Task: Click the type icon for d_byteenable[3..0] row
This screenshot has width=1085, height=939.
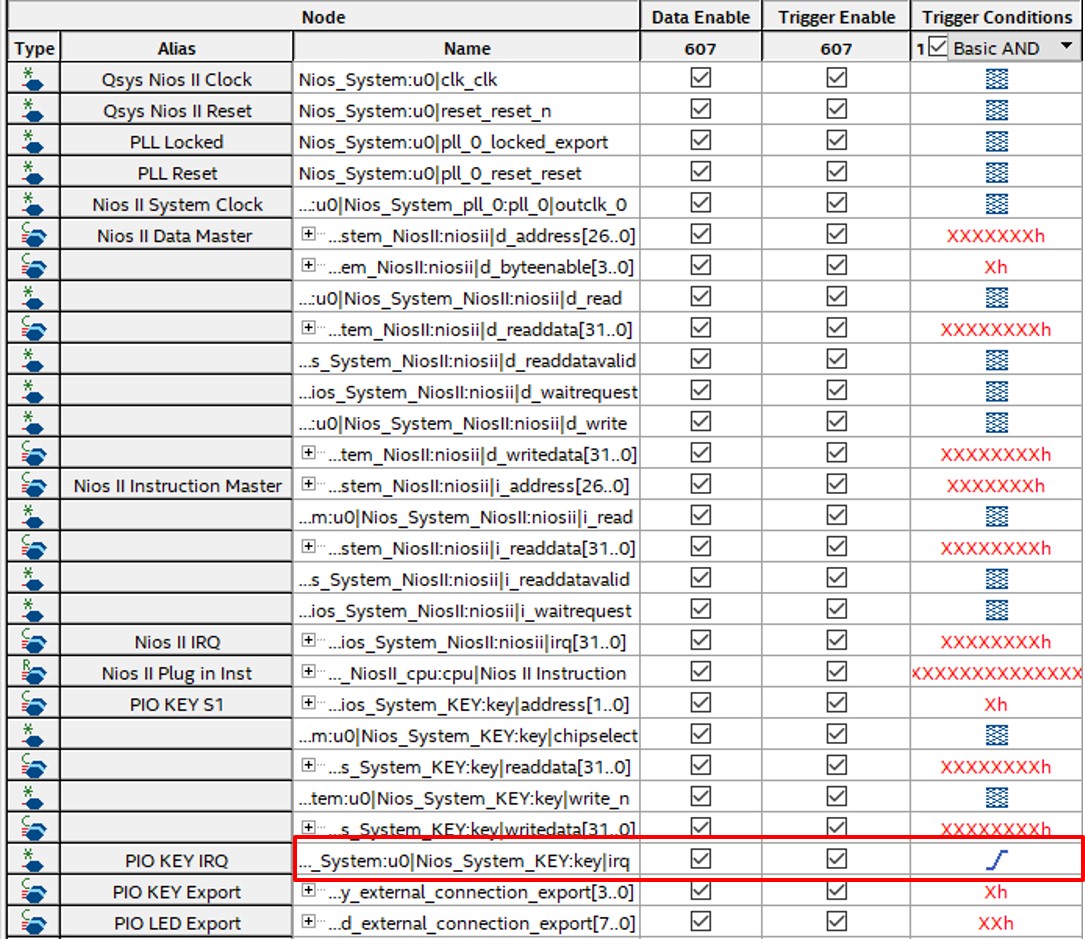Action: [33, 266]
